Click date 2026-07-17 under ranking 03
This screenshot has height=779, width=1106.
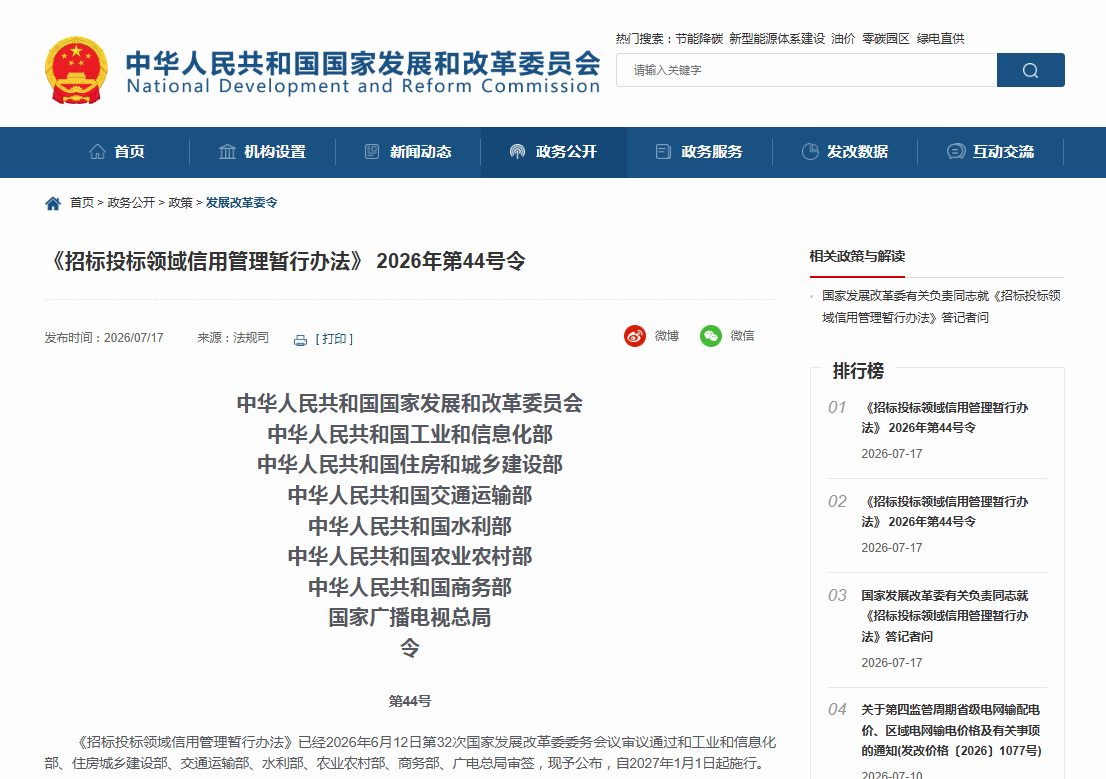pyautogui.click(x=892, y=663)
